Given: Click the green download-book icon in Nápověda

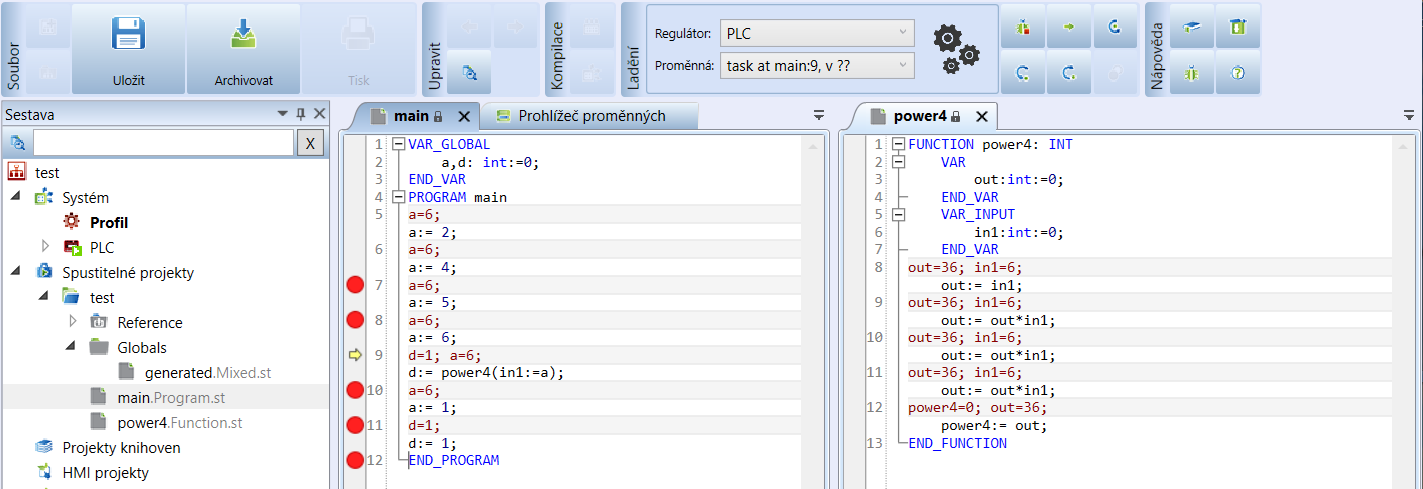Looking at the screenshot, I should [1238, 27].
